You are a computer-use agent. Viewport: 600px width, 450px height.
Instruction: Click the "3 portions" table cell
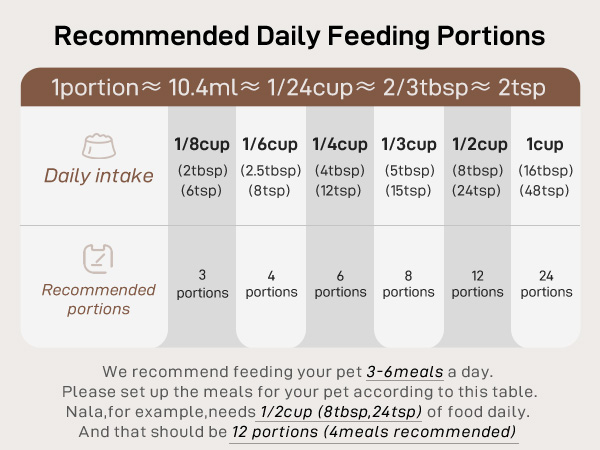coord(202,283)
